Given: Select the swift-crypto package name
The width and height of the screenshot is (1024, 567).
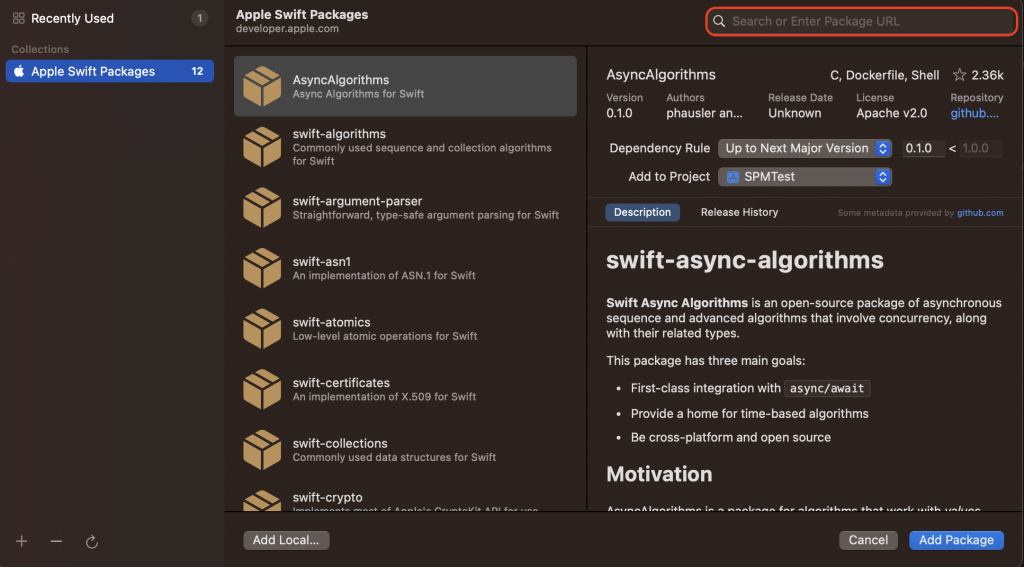Looking at the screenshot, I should click(x=327, y=498).
